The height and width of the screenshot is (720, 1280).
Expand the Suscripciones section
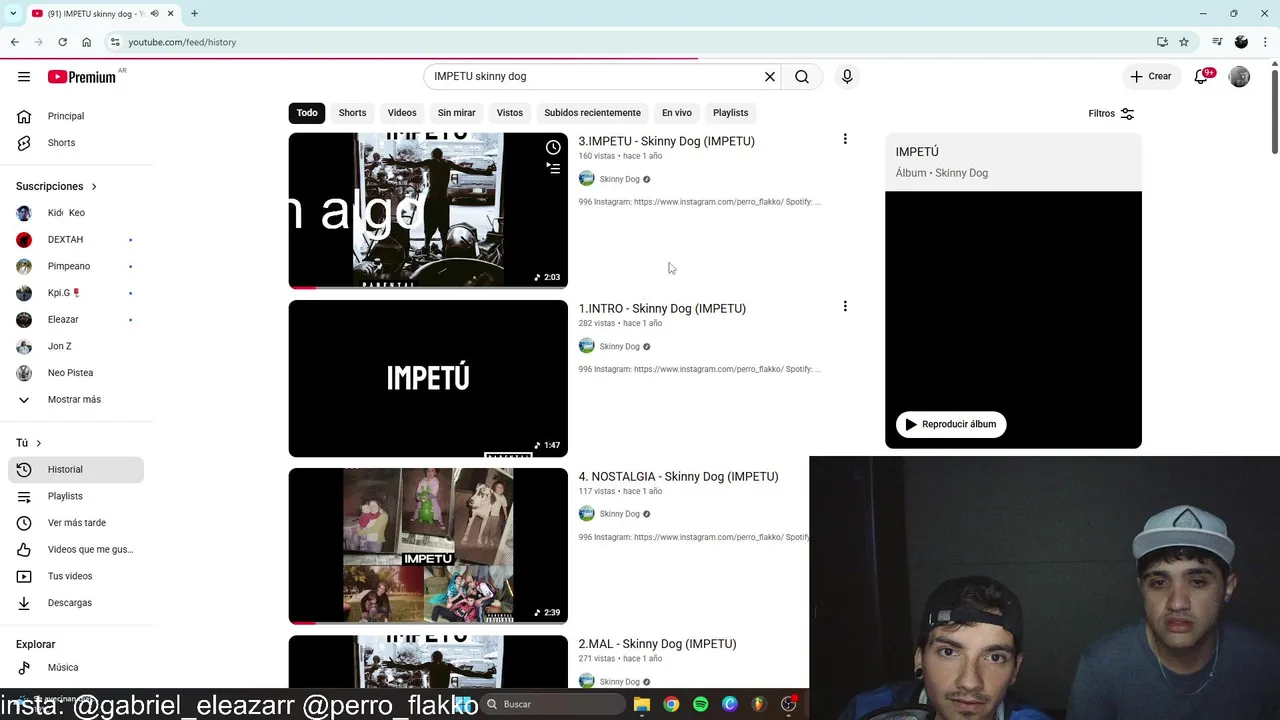pos(57,186)
